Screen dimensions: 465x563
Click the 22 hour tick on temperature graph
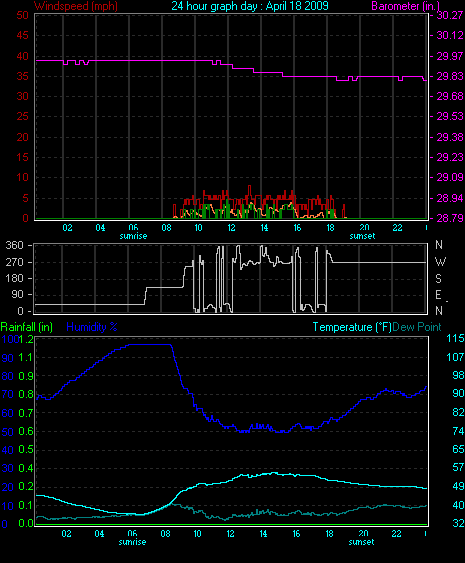coord(396,534)
